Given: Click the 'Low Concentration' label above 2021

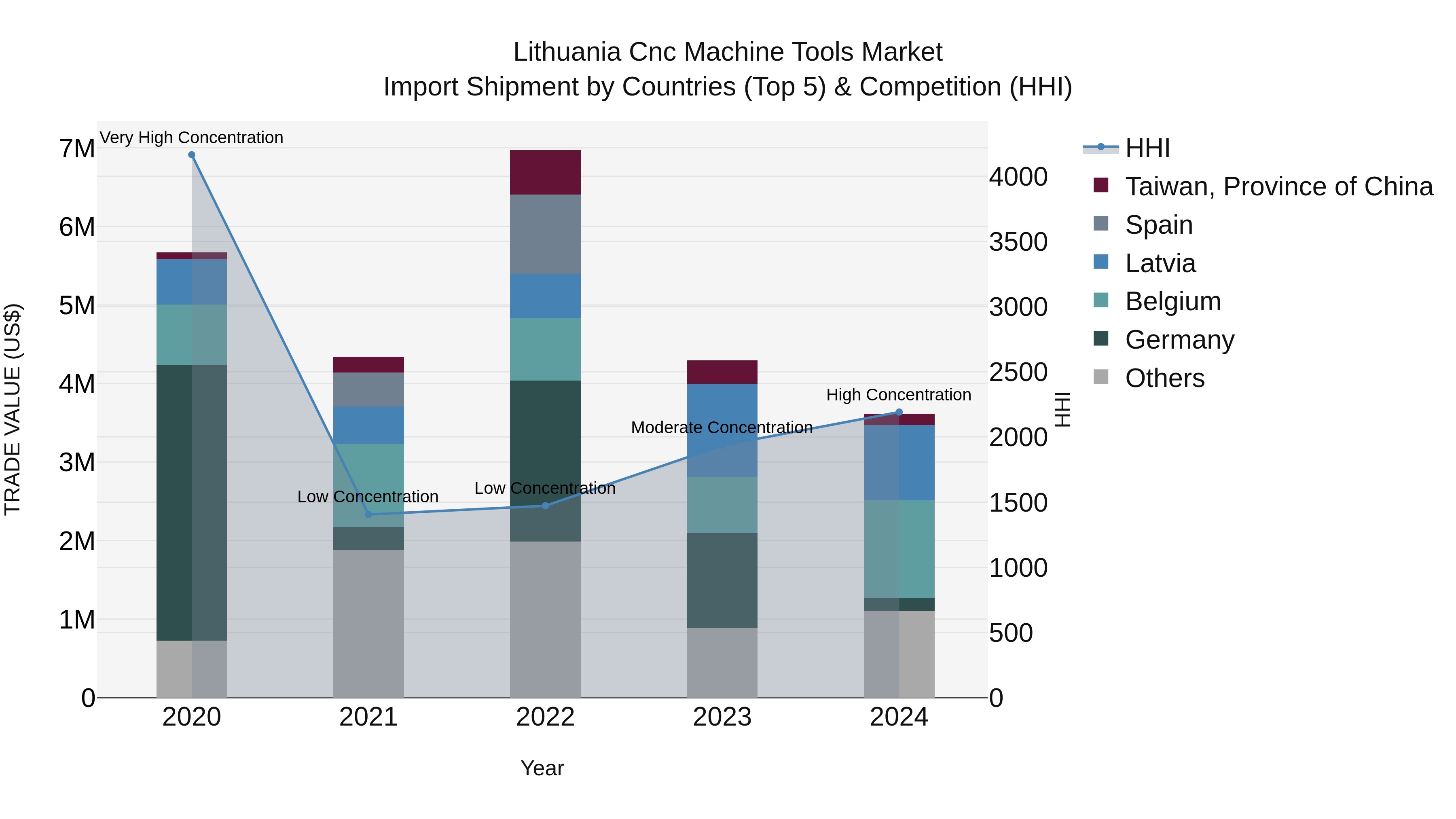Looking at the screenshot, I should click(368, 497).
